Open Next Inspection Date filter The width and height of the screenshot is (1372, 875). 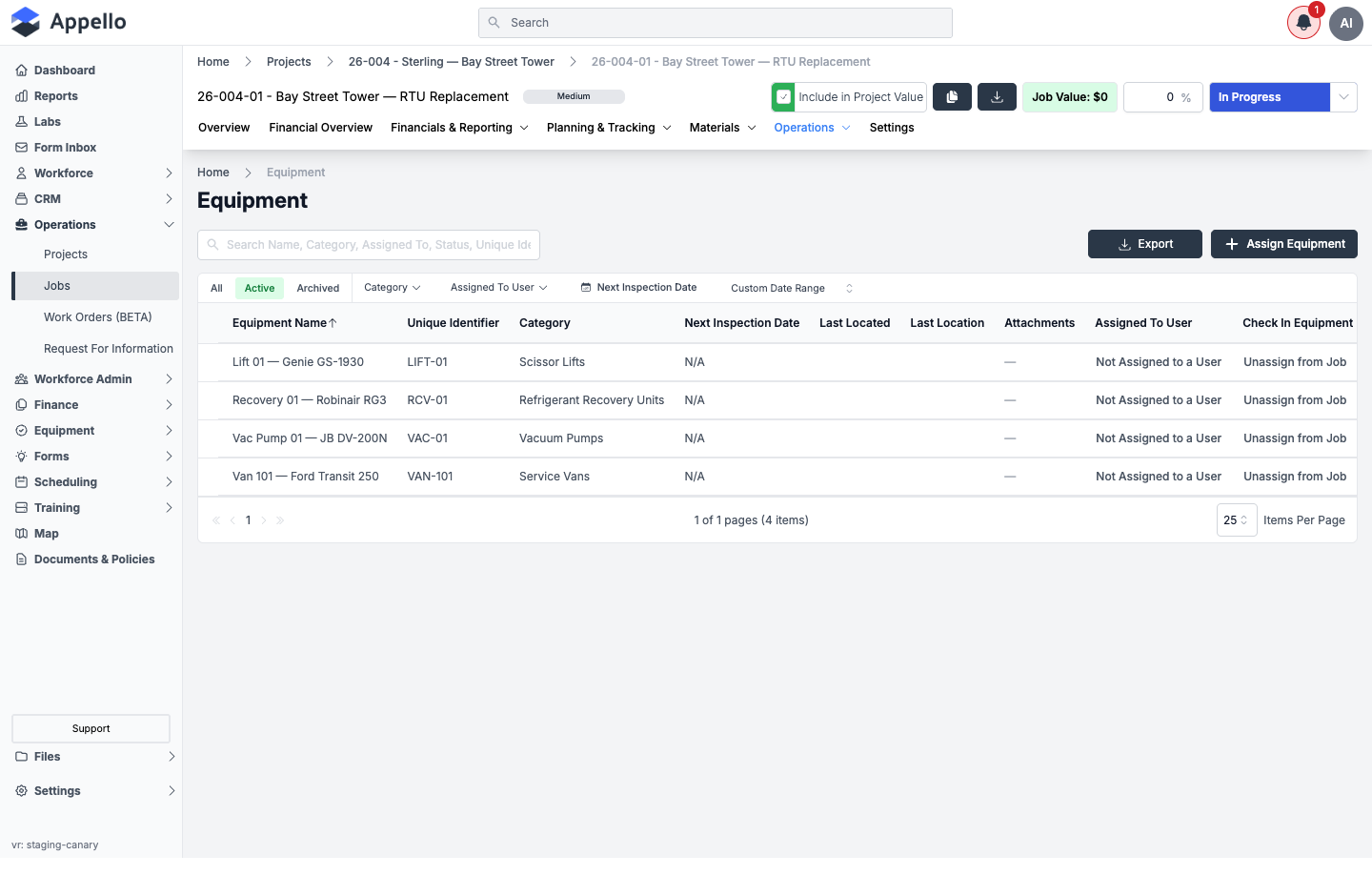coord(638,288)
